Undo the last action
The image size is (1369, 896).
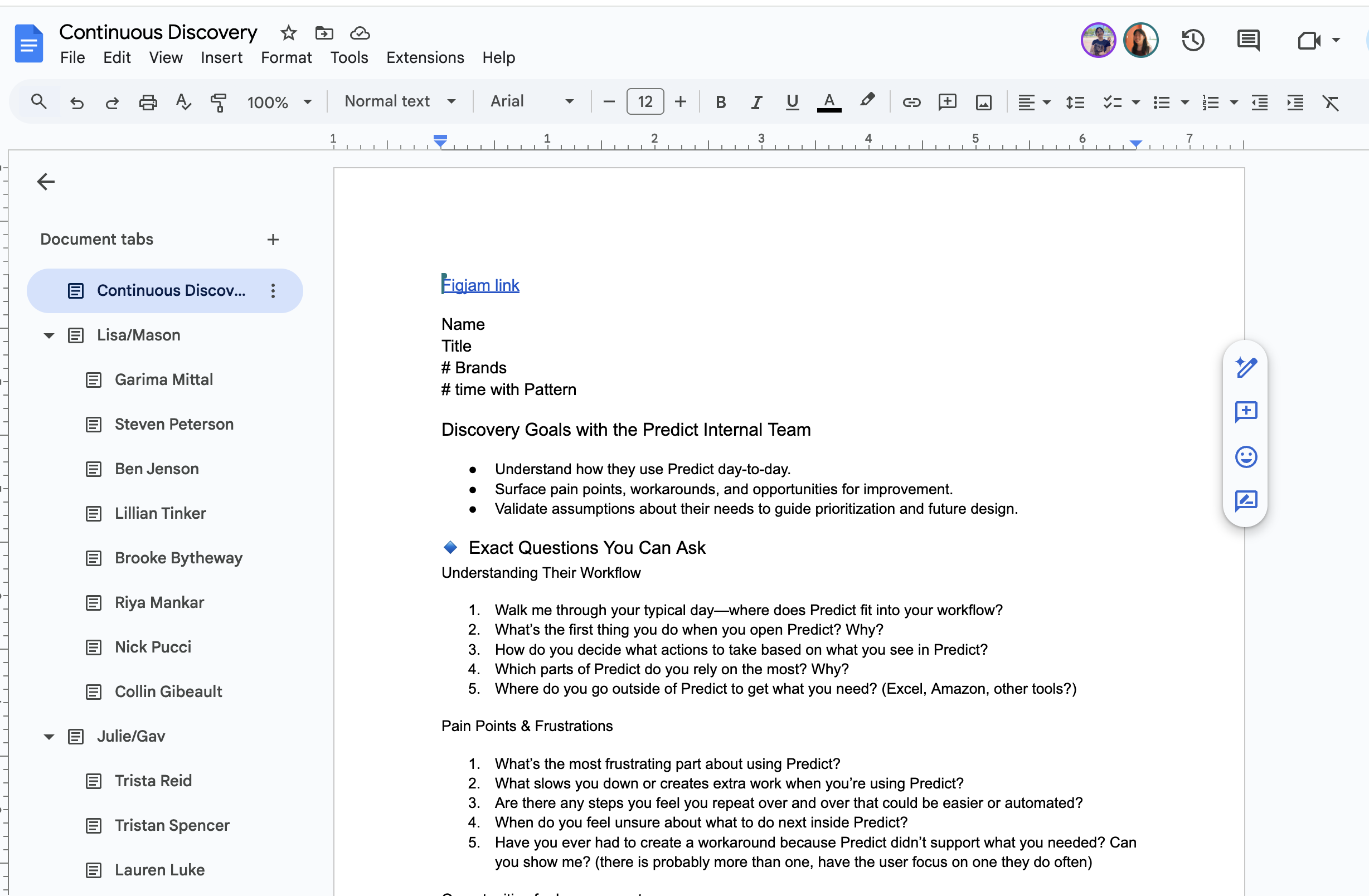tap(76, 103)
